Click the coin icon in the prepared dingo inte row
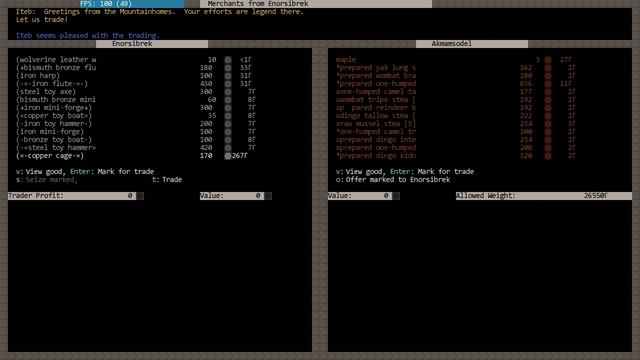Viewport: 640px width, 360px height. point(548,140)
